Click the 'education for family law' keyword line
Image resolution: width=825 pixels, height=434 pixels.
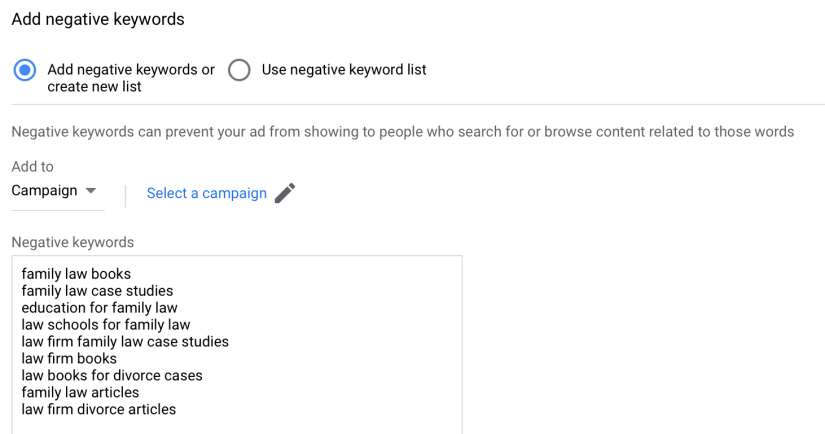(x=99, y=307)
